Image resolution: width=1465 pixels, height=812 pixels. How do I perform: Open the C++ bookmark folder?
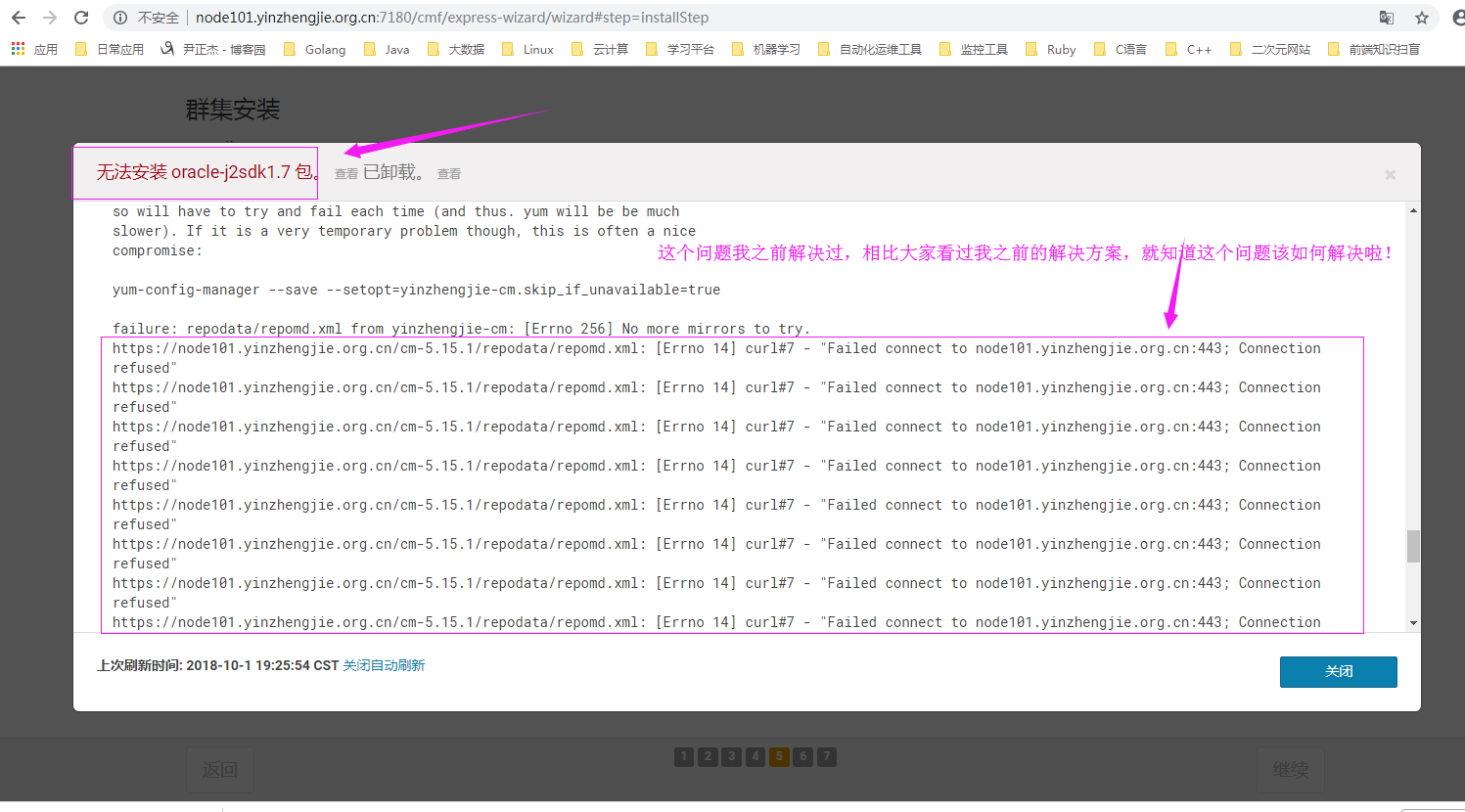coord(1189,49)
